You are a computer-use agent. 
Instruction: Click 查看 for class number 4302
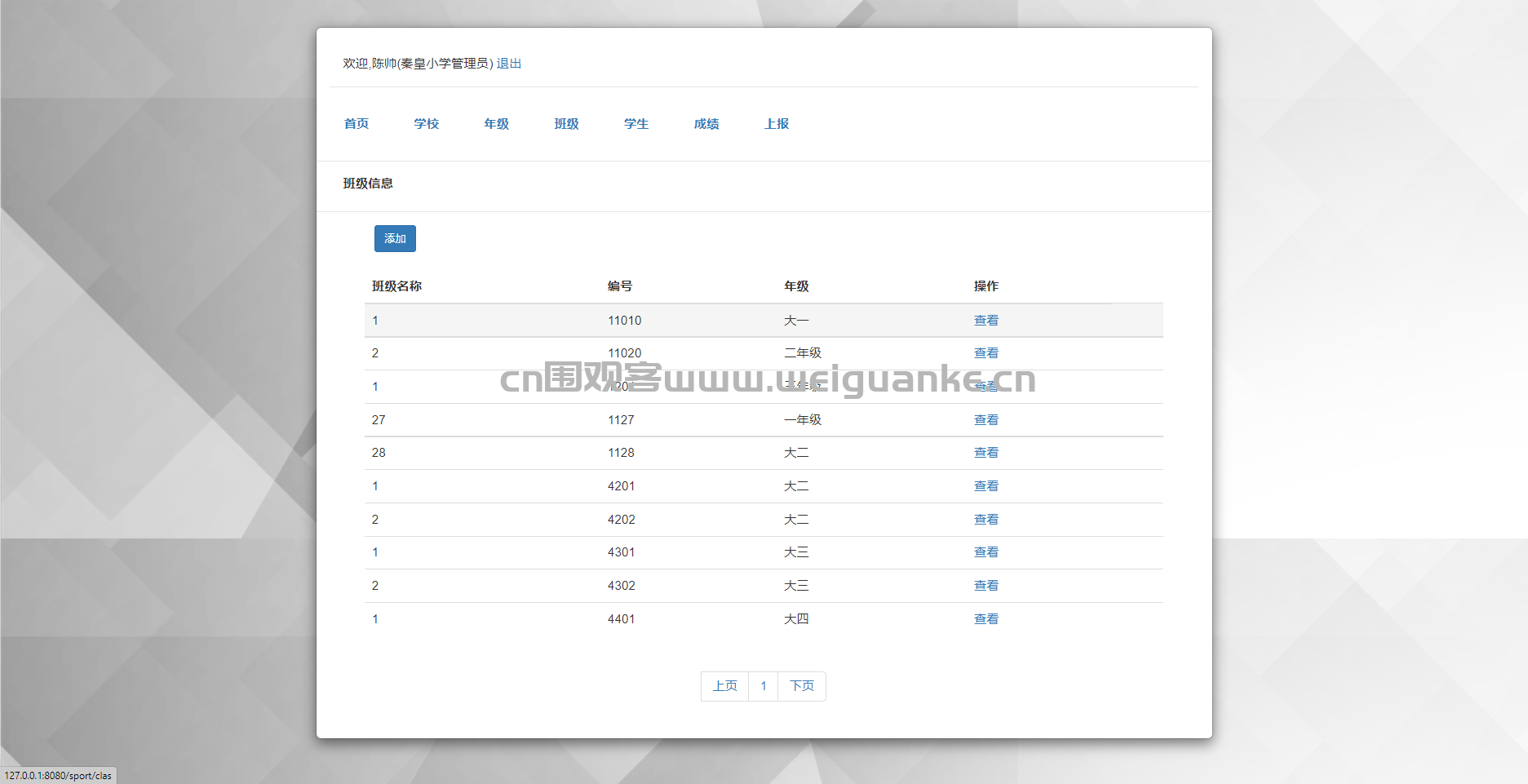[986, 586]
